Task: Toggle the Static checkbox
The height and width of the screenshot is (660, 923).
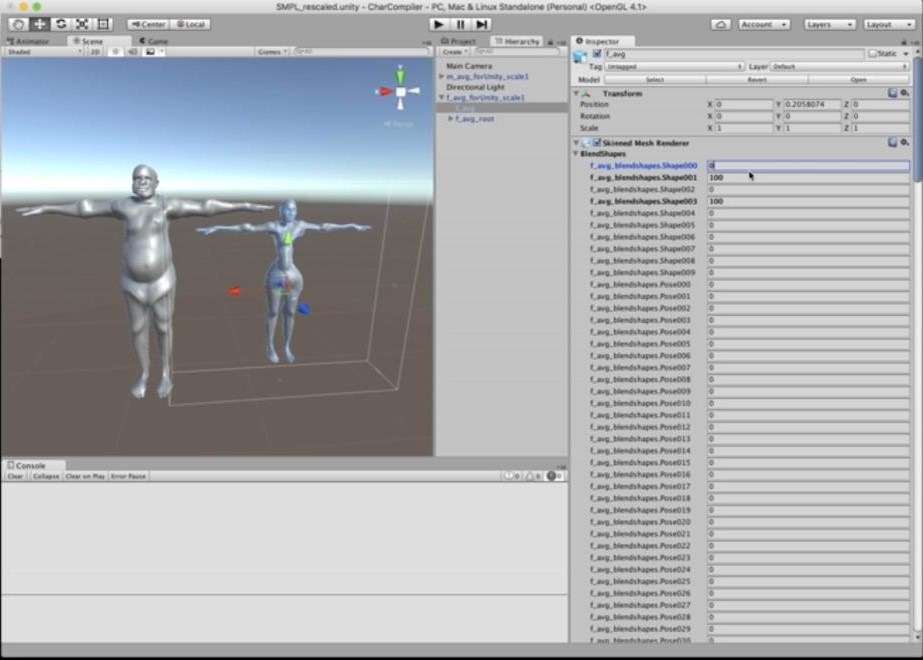Action: 873,54
